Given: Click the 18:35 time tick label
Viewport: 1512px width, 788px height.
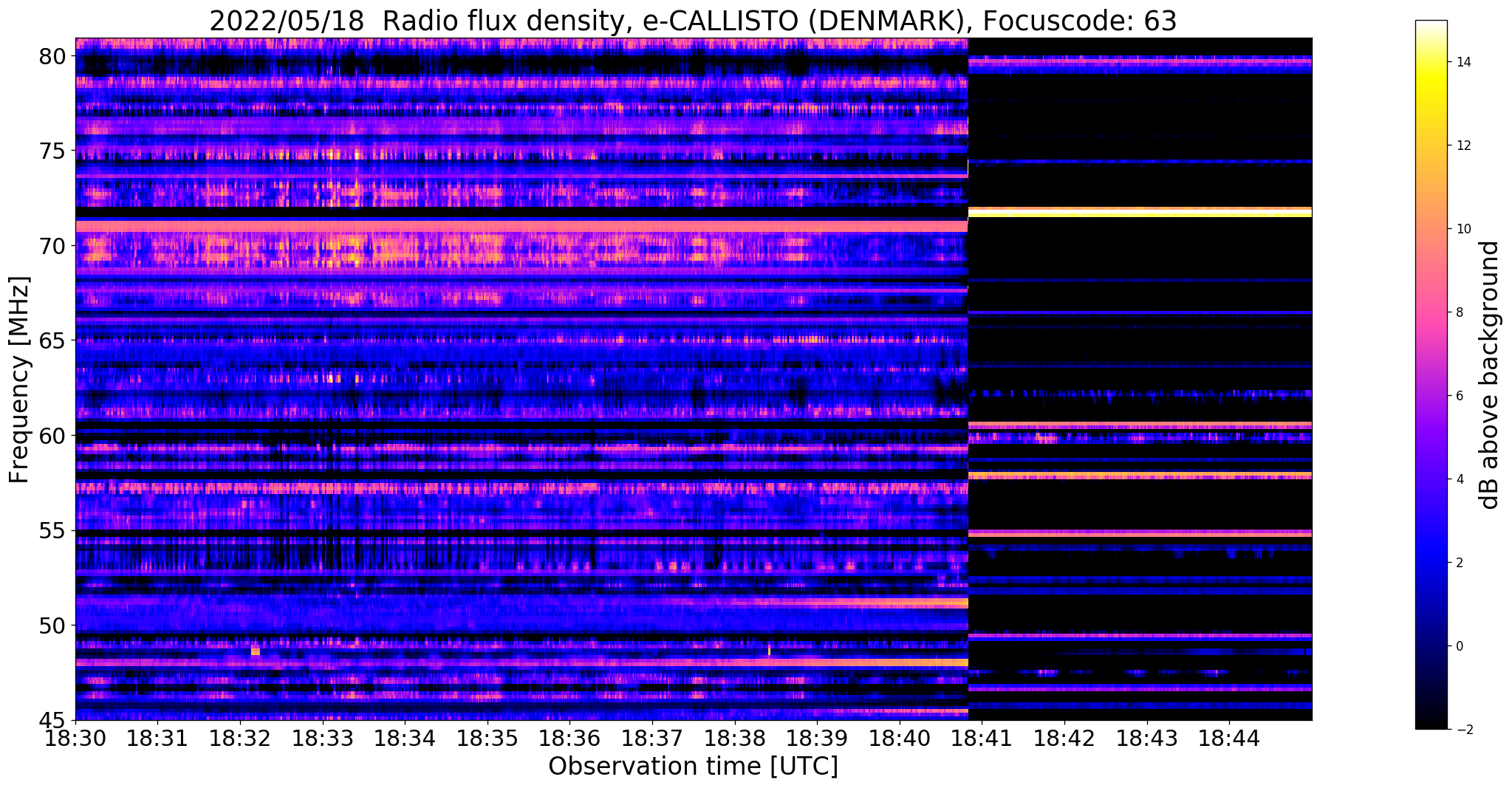Looking at the screenshot, I should coord(487,737).
